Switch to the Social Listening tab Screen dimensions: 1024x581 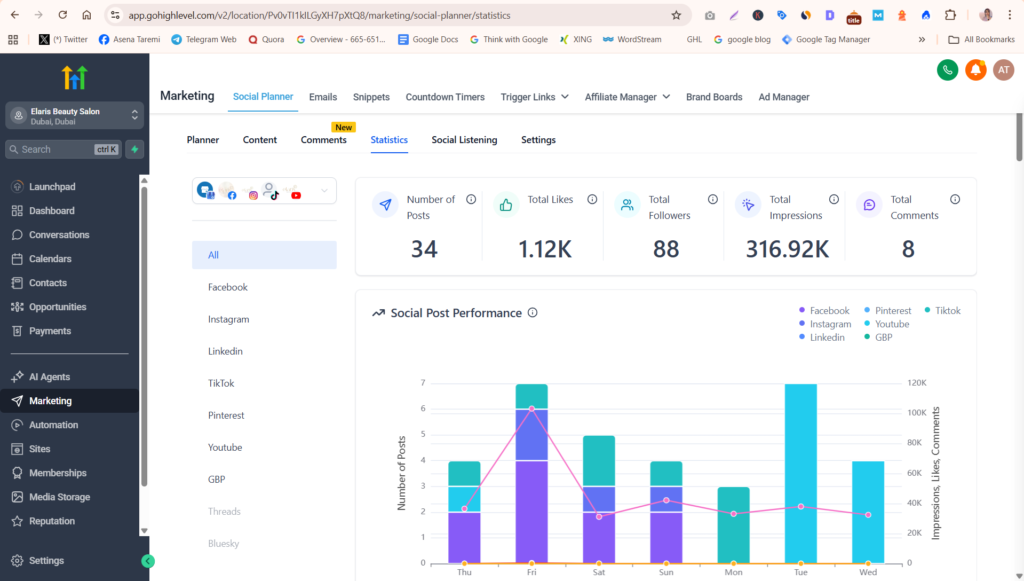pyautogui.click(x=464, y=140)
